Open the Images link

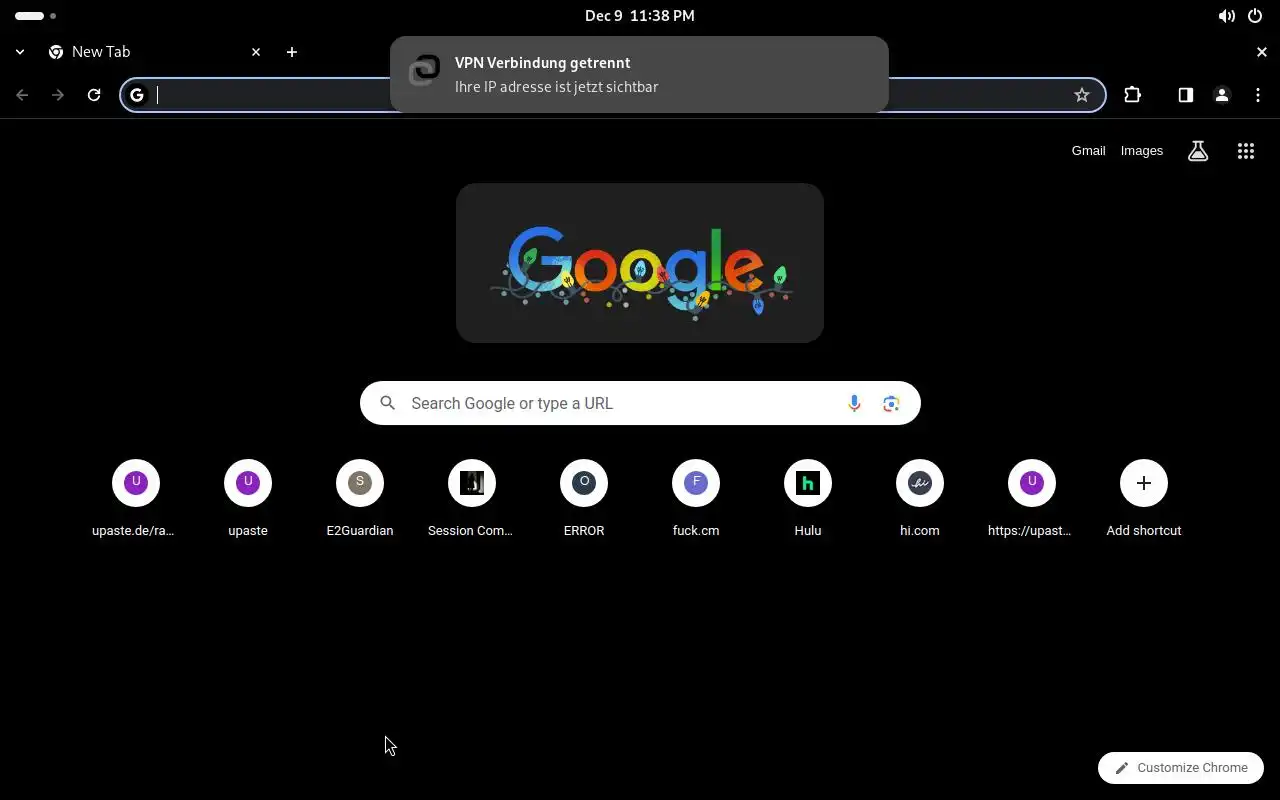1141,151
